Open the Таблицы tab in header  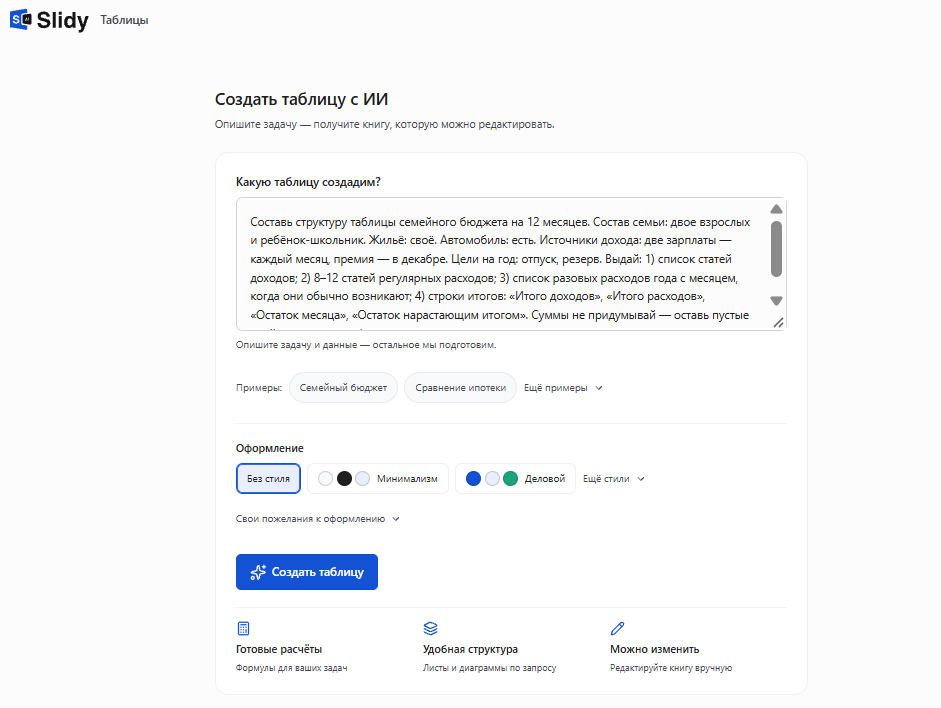(x=124, y=20)
